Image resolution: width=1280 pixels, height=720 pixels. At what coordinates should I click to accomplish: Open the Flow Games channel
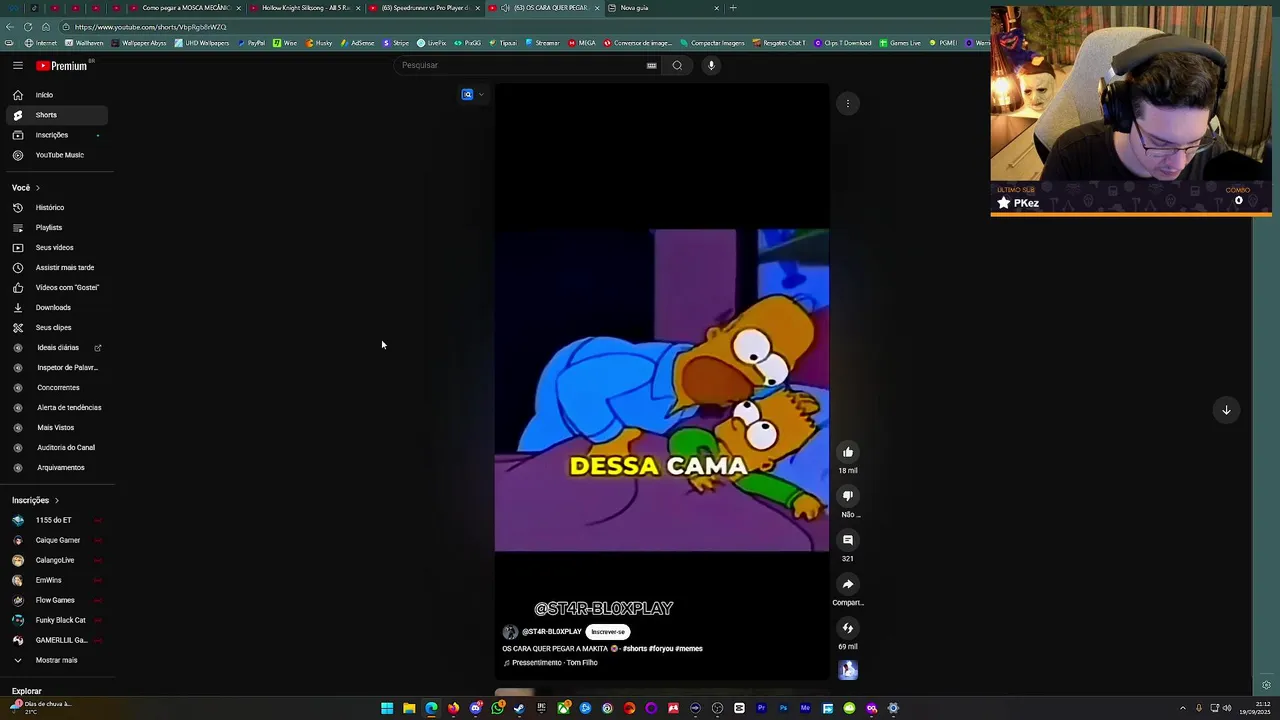click(57, 600)
